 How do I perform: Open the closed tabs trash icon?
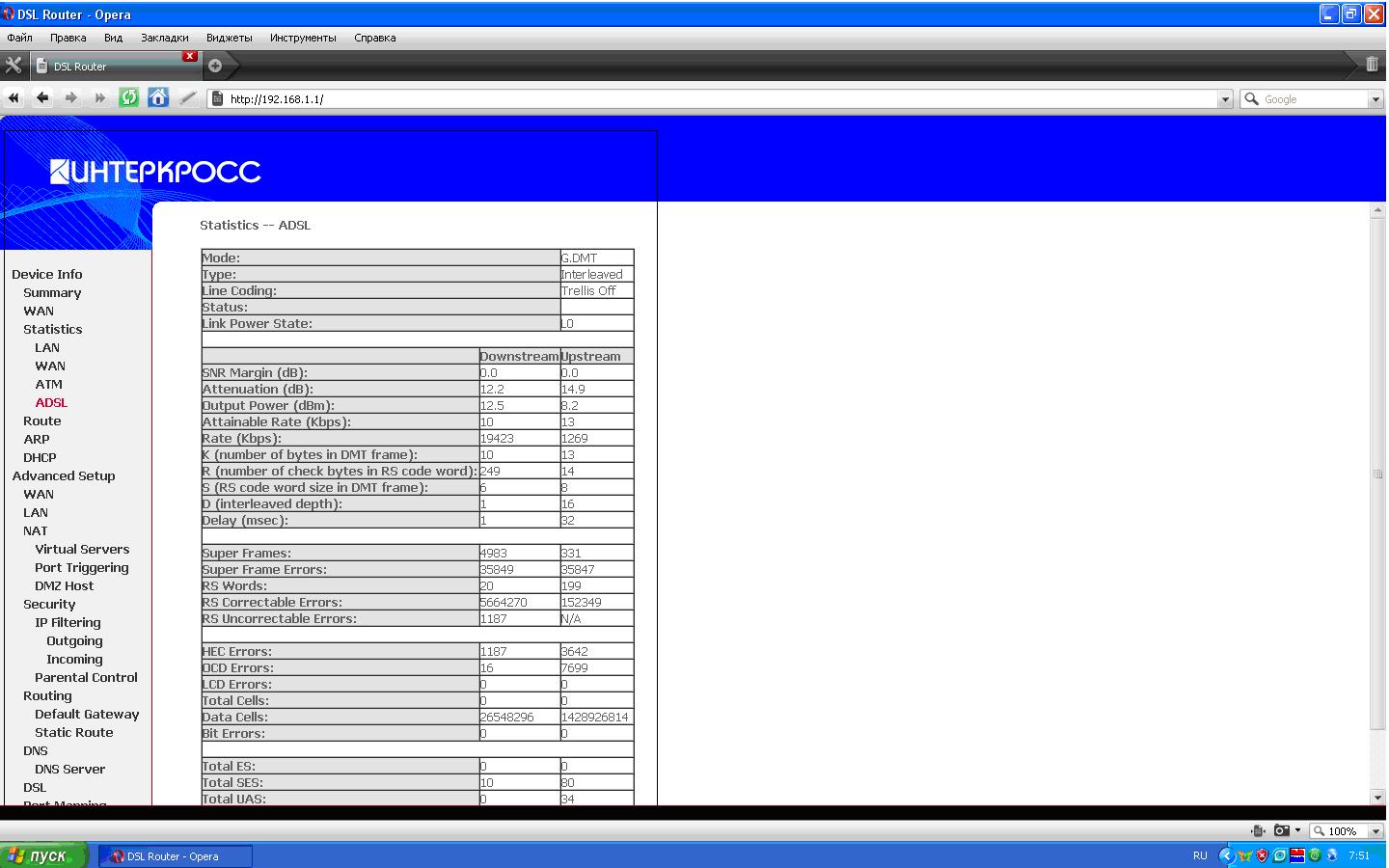pos(1372,65)
